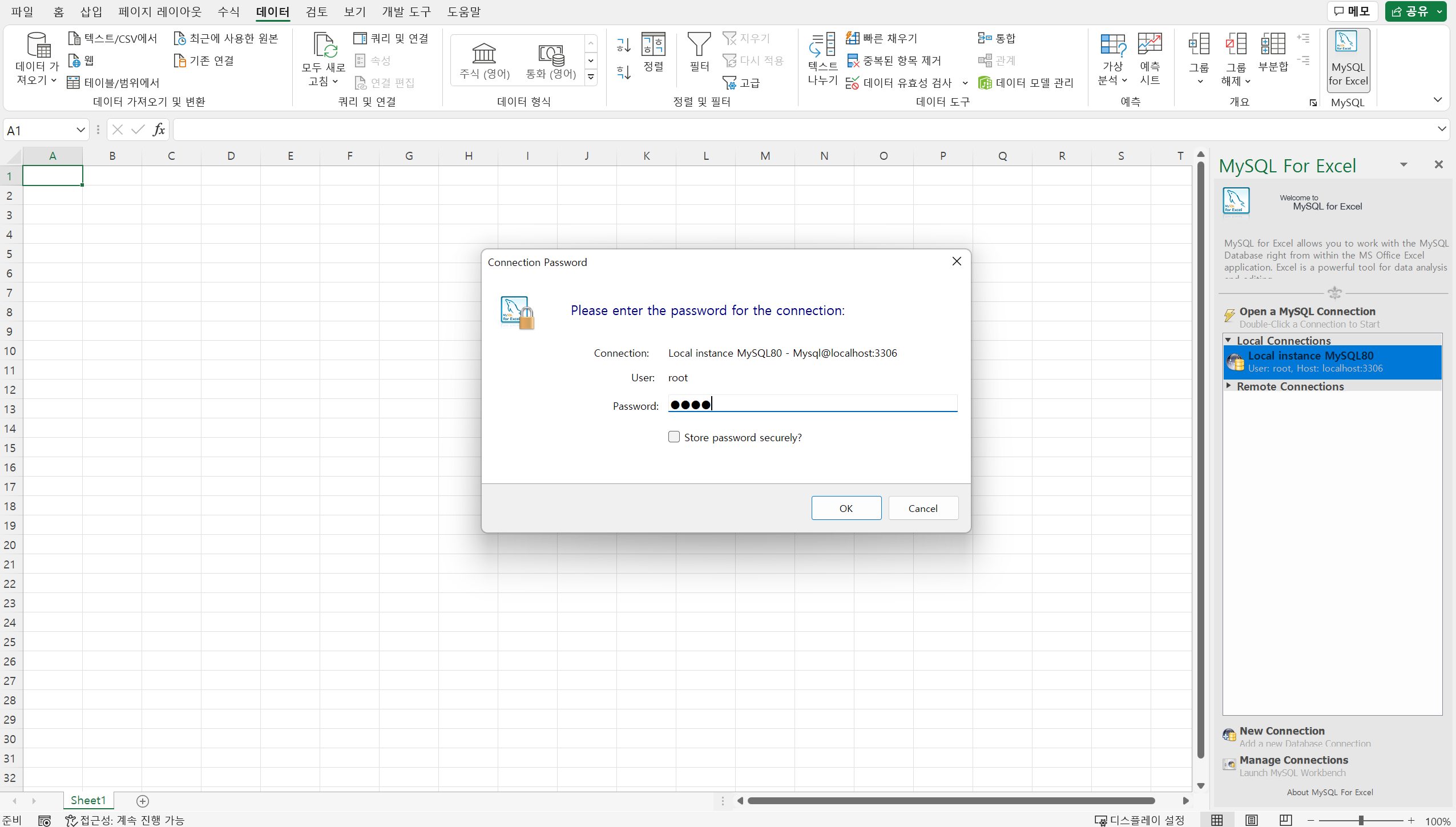Run 빠른 채우기 flash fill

coord(882,38)
